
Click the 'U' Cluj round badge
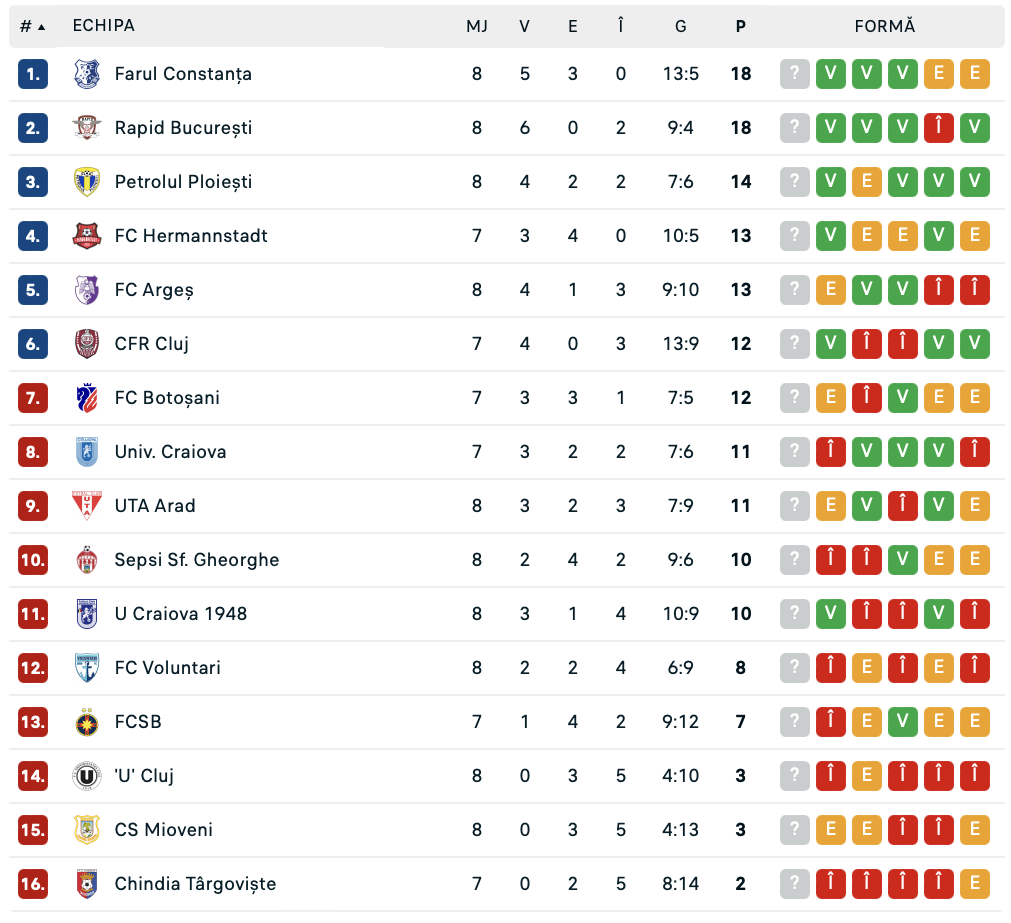(87, 776)
